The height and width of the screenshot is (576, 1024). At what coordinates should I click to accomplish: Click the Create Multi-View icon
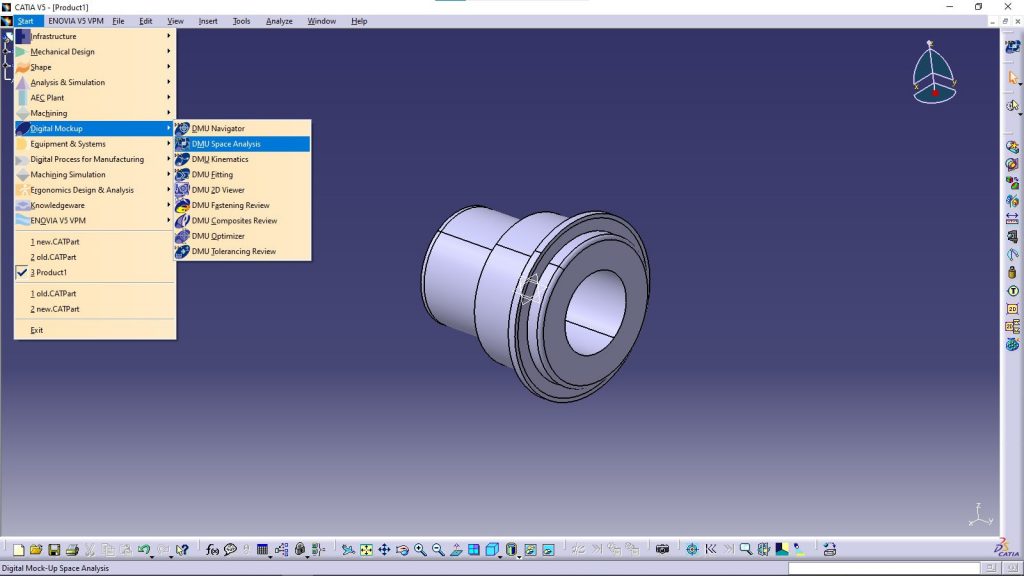click(474, 550)
